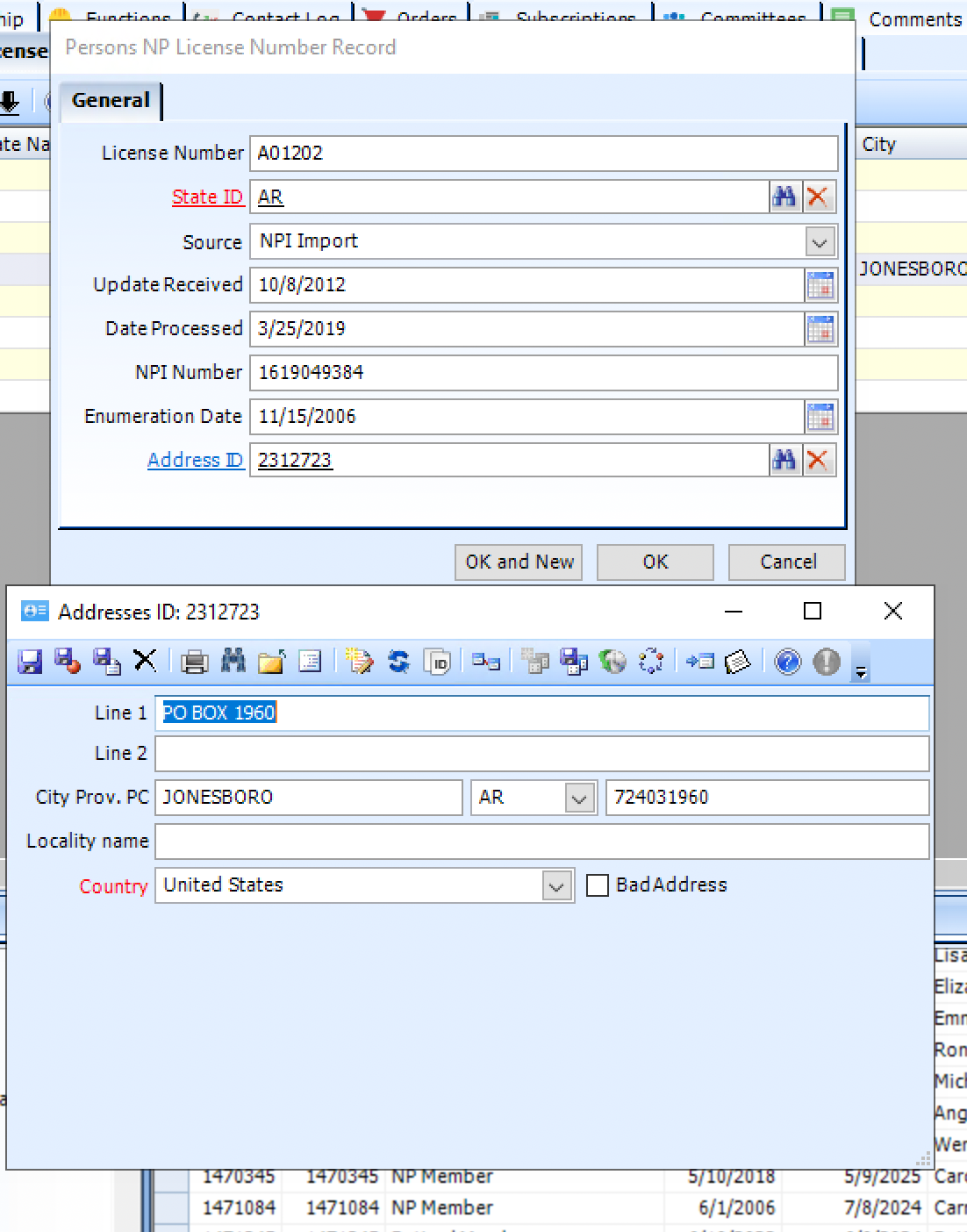Screen dimensions: 967x1232
Task: Toggle the BadAddress checkbox
Action: point(598,885)
